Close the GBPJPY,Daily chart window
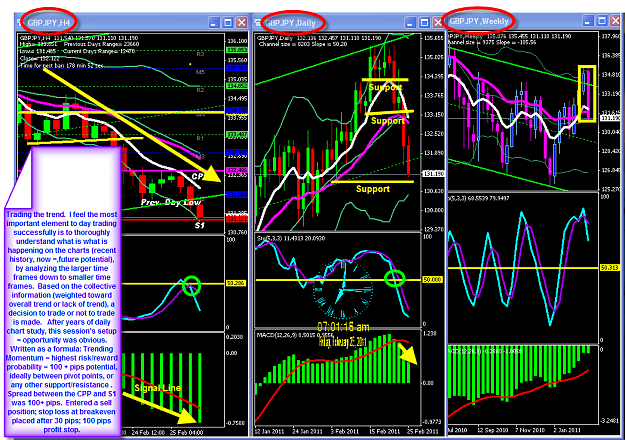This screenshot has width=625, height=440. point(438,23)
